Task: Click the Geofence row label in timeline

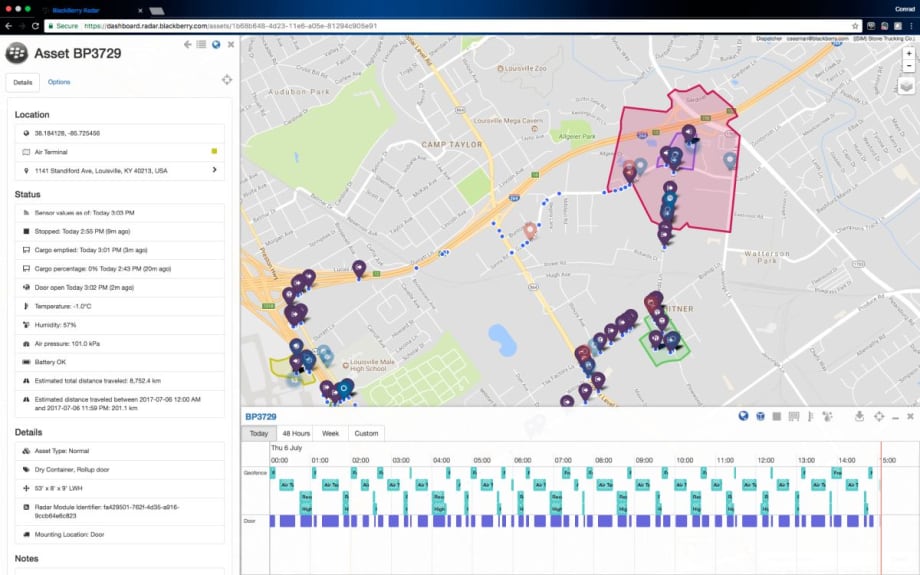Action: pyautogui.click(x=255, y=472)
